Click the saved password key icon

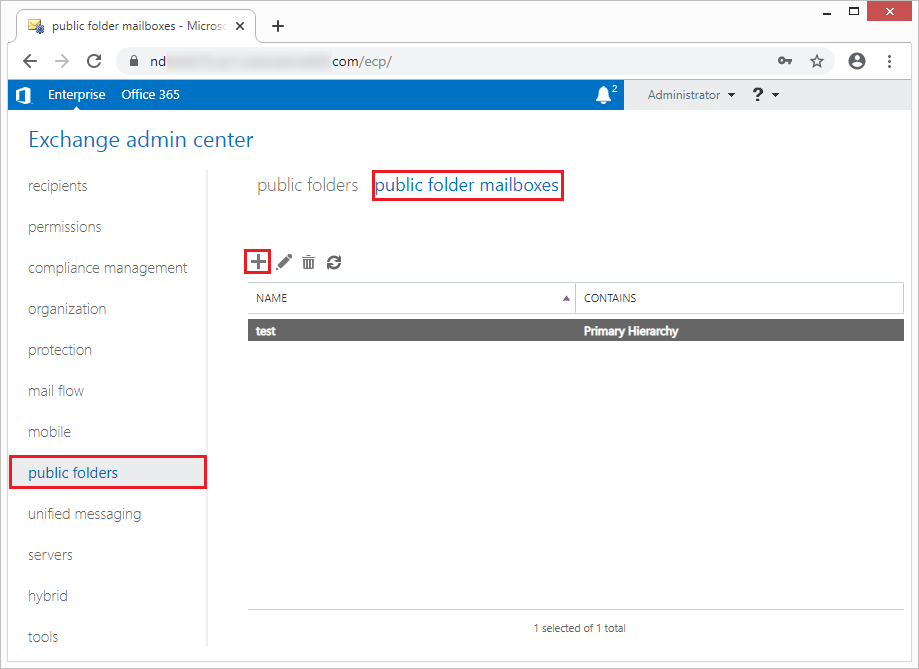click(x=785, y=61)
